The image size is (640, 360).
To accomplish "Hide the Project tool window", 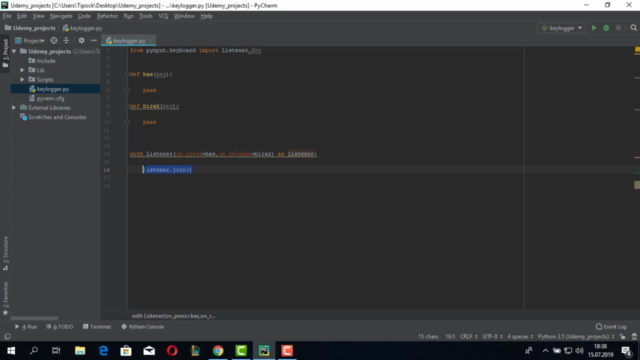I will point(93,40).
